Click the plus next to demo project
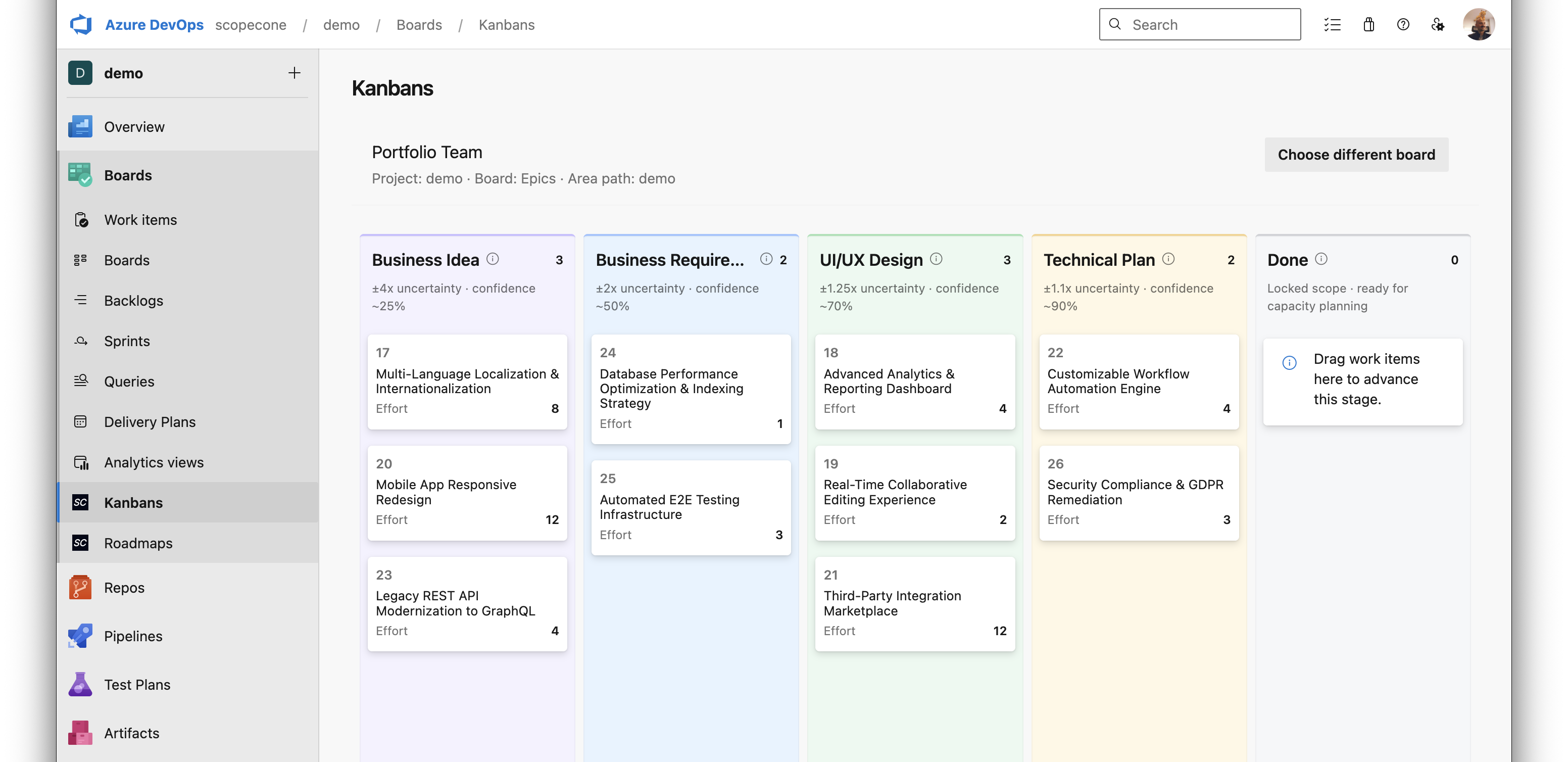1568x762 pixels. coord(294,72)
